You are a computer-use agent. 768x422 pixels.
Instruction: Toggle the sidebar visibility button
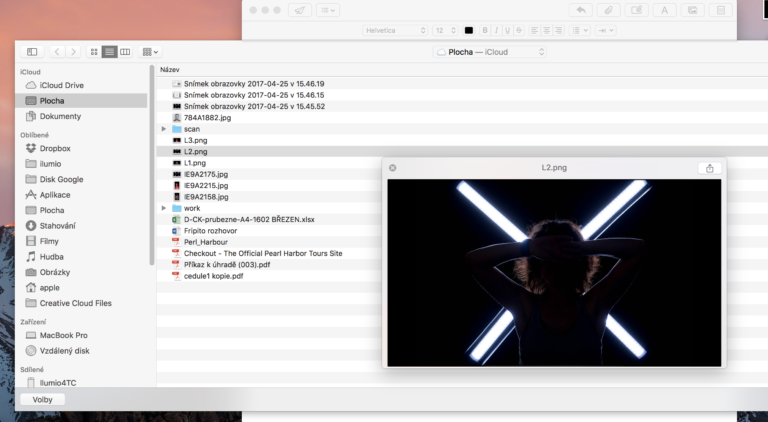point(32,51)
